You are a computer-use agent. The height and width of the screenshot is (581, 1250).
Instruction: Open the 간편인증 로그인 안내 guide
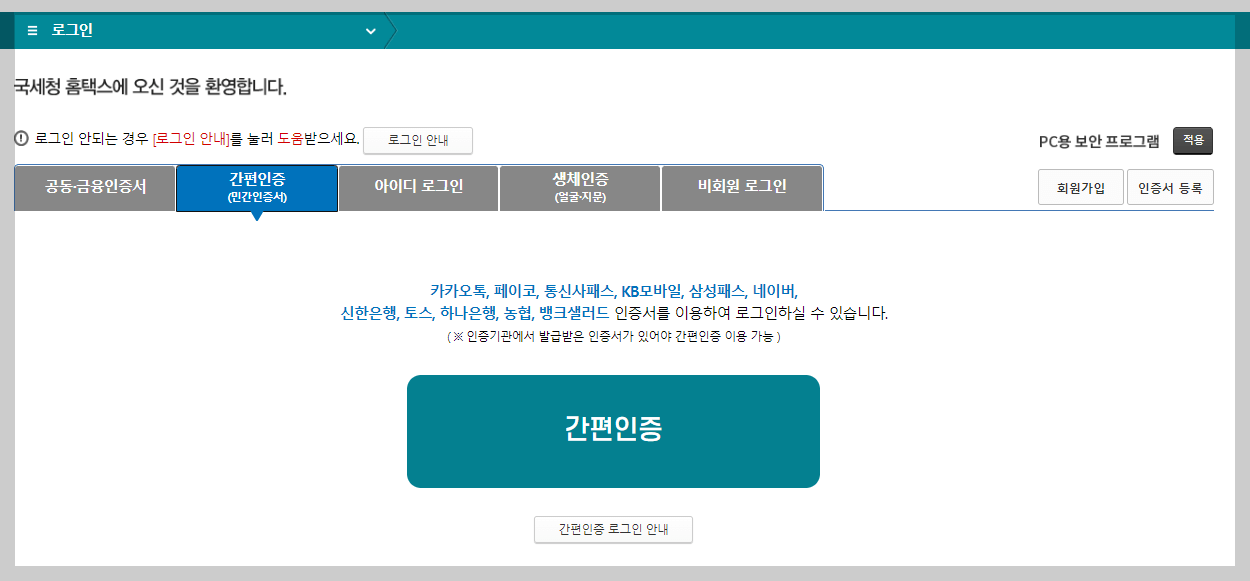(613, 529)
